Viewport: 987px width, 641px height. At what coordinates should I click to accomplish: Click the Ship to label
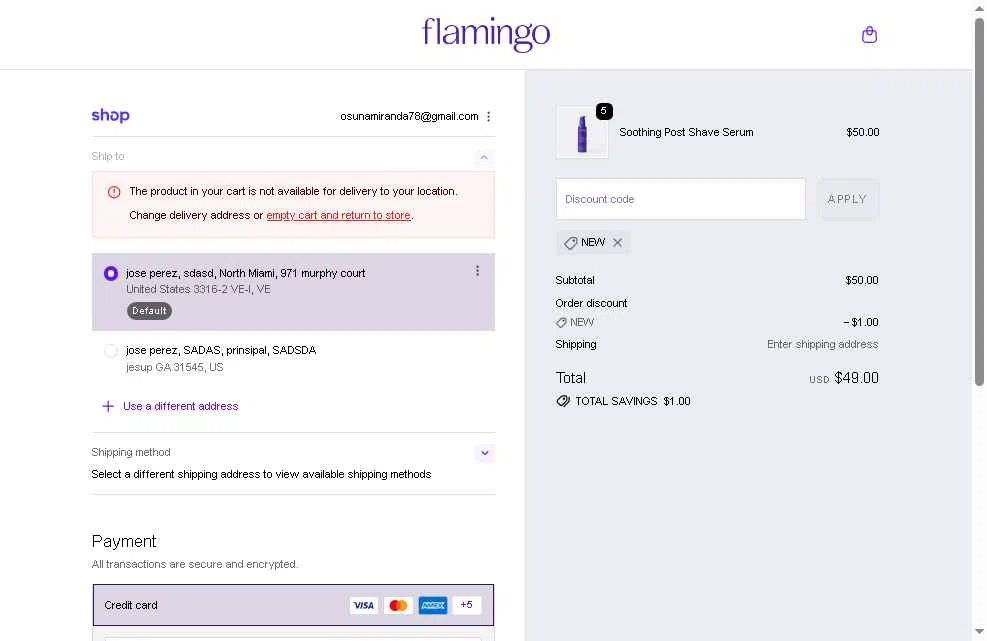108,156
